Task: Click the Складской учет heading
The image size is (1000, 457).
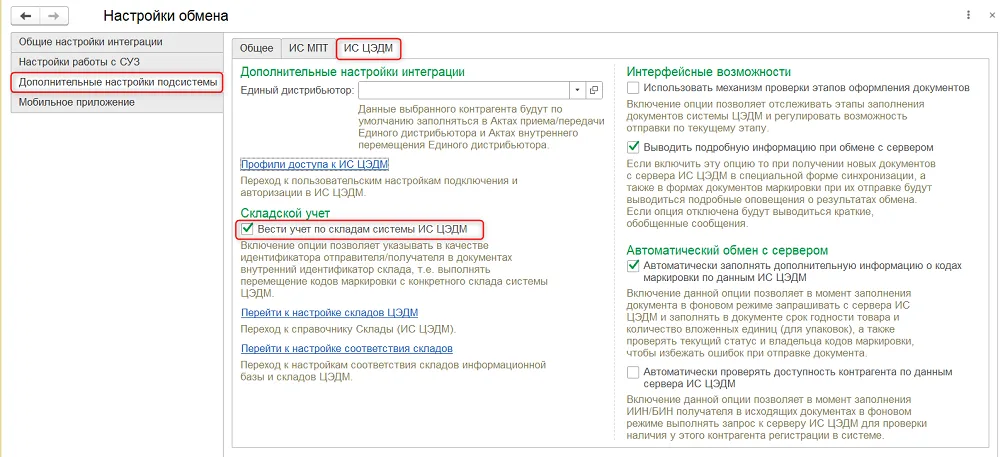Action: click(285, 213)
